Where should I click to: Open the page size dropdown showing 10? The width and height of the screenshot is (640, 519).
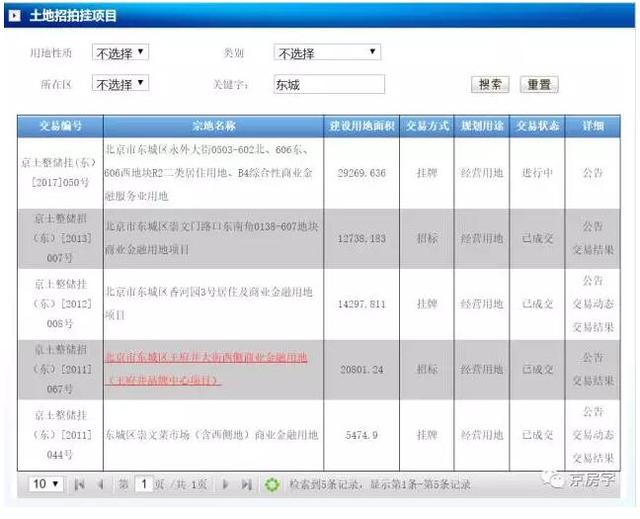coord(46,484)
